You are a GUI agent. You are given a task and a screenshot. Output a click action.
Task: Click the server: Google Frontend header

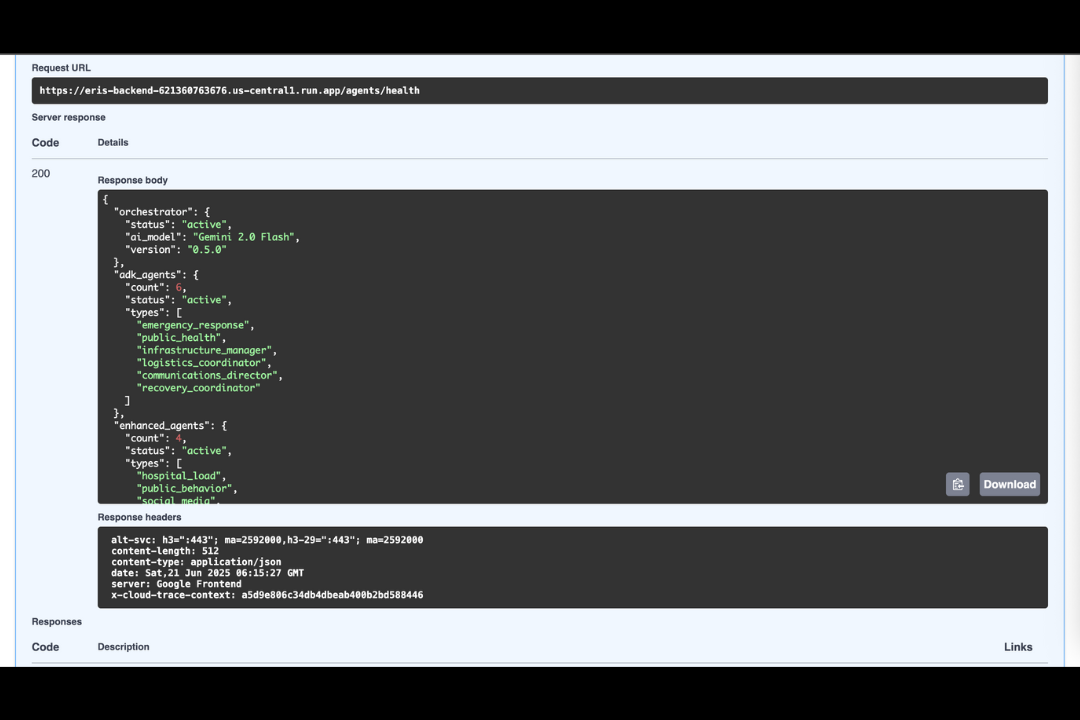click(x=176, y=584)
